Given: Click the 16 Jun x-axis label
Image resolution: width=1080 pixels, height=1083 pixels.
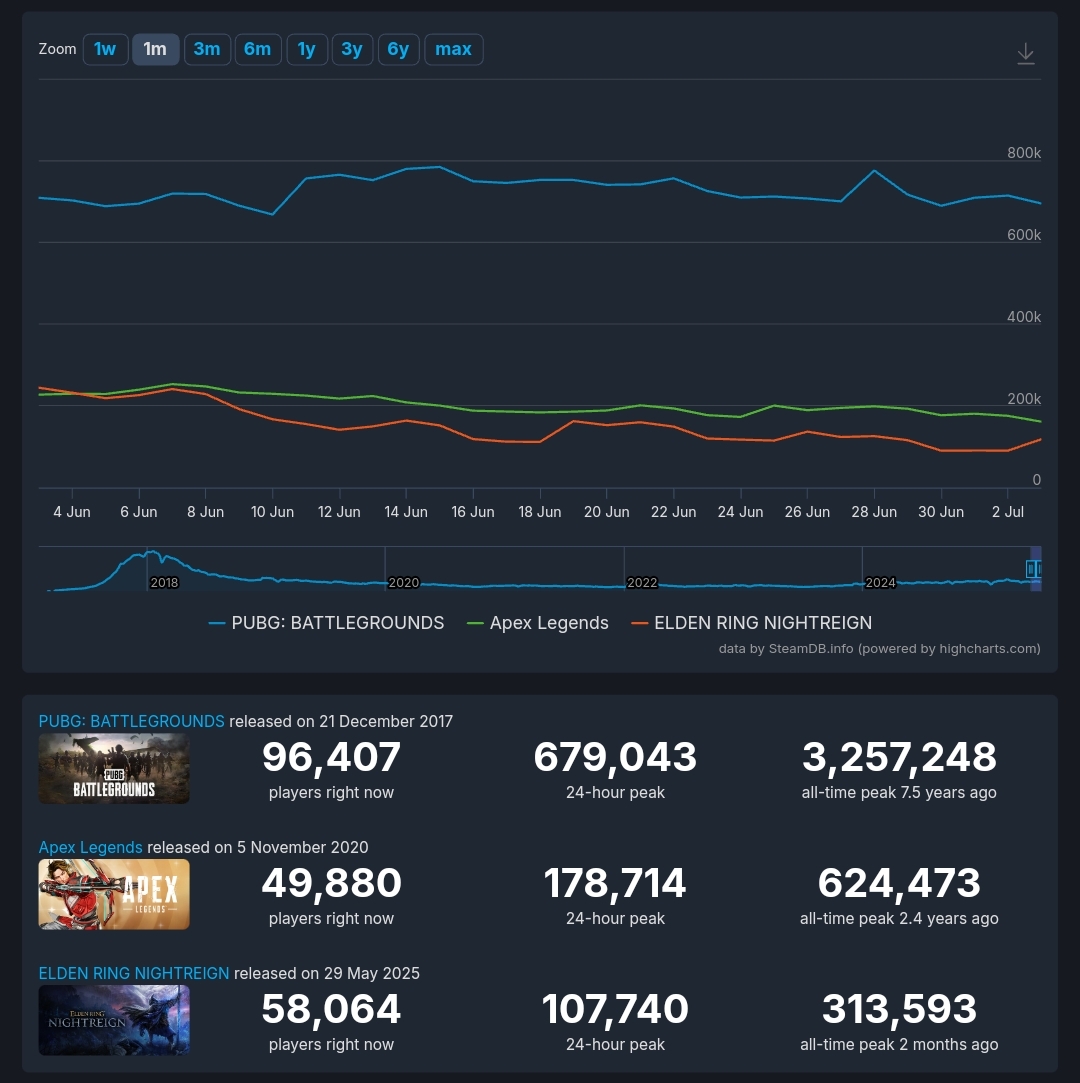Looking at the screenshot, I should pyautogui.click(x=473, y=512).
